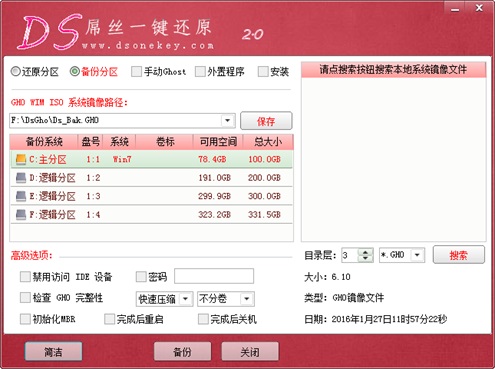Click the DS logo in header
The height and width of the screenshot is (369, 495).
(x=49, y=32)
